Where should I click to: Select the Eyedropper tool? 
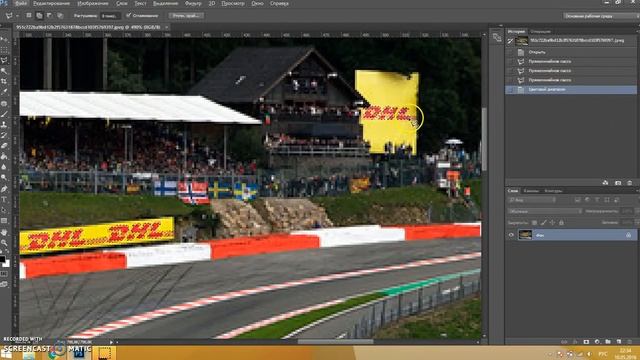click(4, 92)
